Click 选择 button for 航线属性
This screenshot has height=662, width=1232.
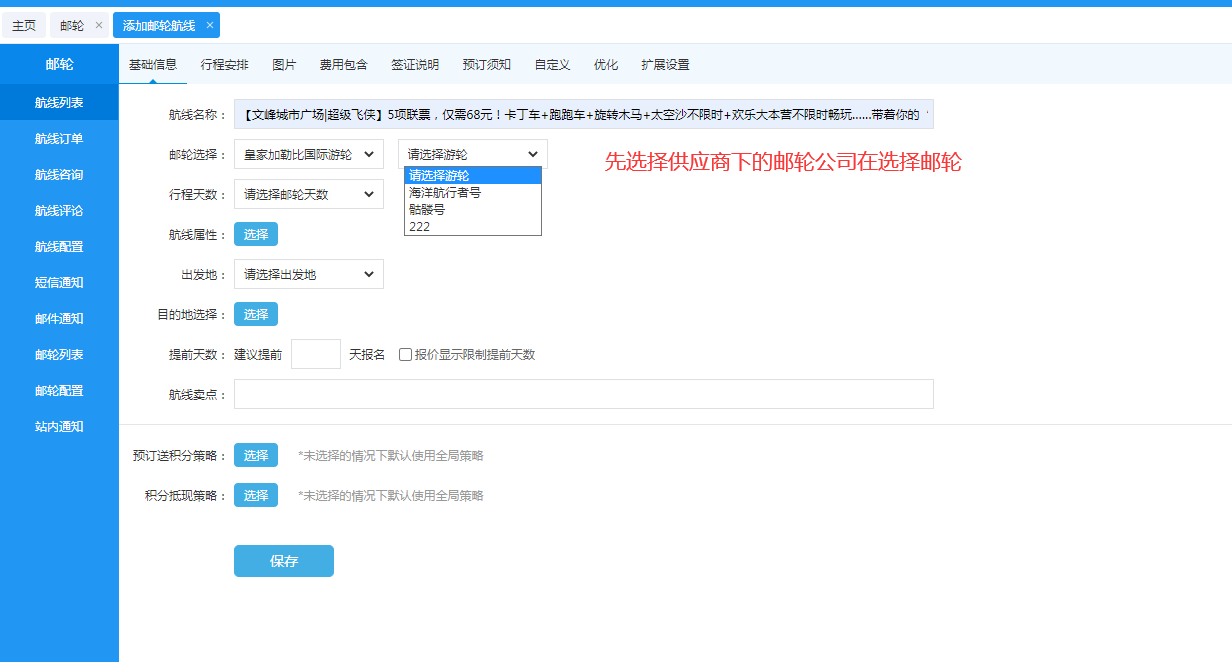click(x=256, y=234)
